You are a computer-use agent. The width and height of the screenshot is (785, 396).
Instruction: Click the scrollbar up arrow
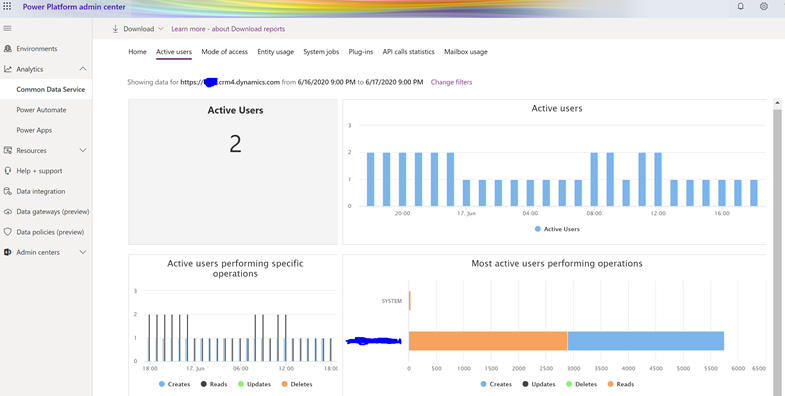point(777,103)
